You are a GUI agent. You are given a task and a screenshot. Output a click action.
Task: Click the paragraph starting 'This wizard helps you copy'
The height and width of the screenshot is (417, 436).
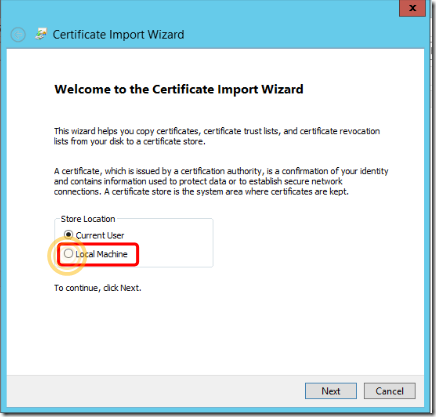[x=217, y=136]
